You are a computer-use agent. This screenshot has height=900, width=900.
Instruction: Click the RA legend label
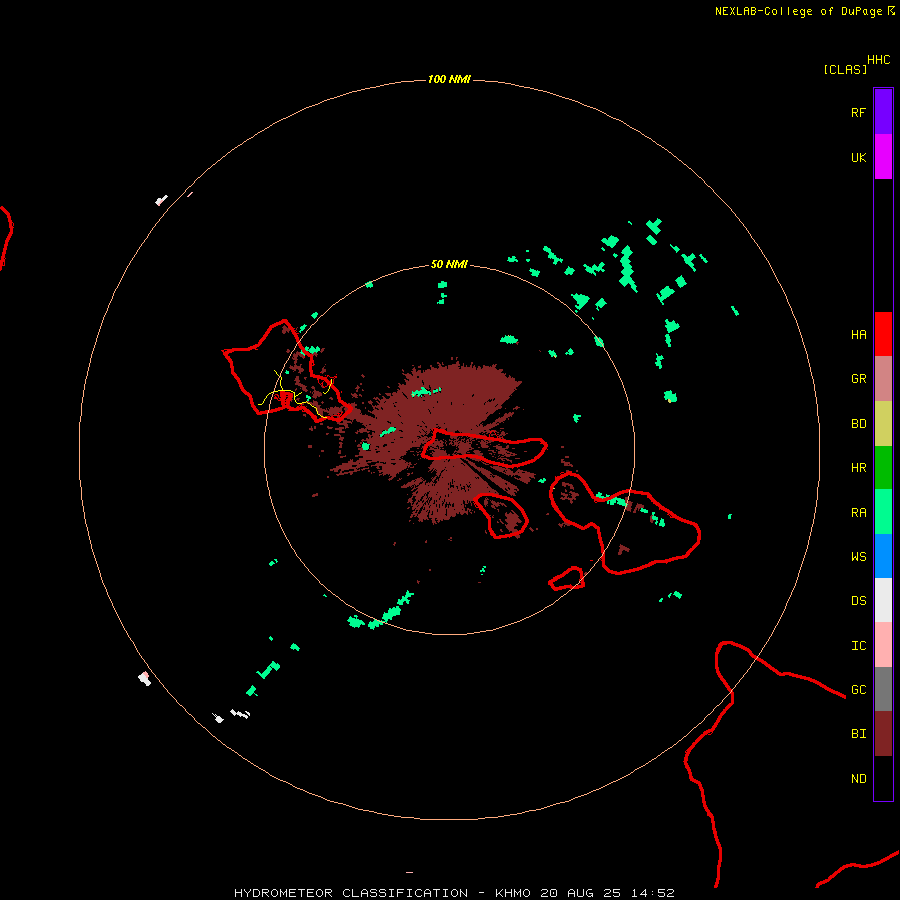click(x=858, y=512)
